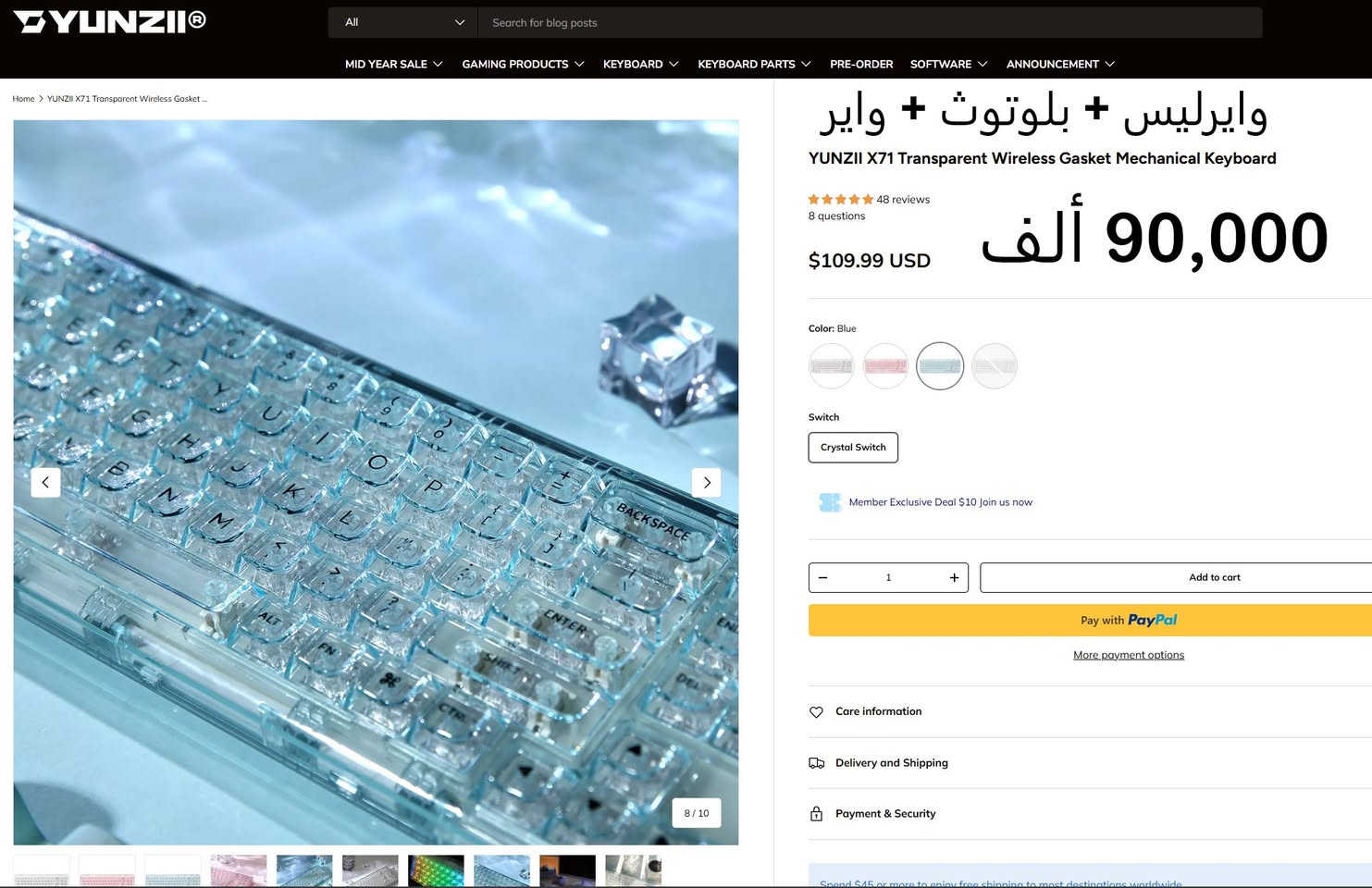Expand the KEYBOARD PARTS menu
This screenshot has height=888, width=1372.
coord(754,64)
